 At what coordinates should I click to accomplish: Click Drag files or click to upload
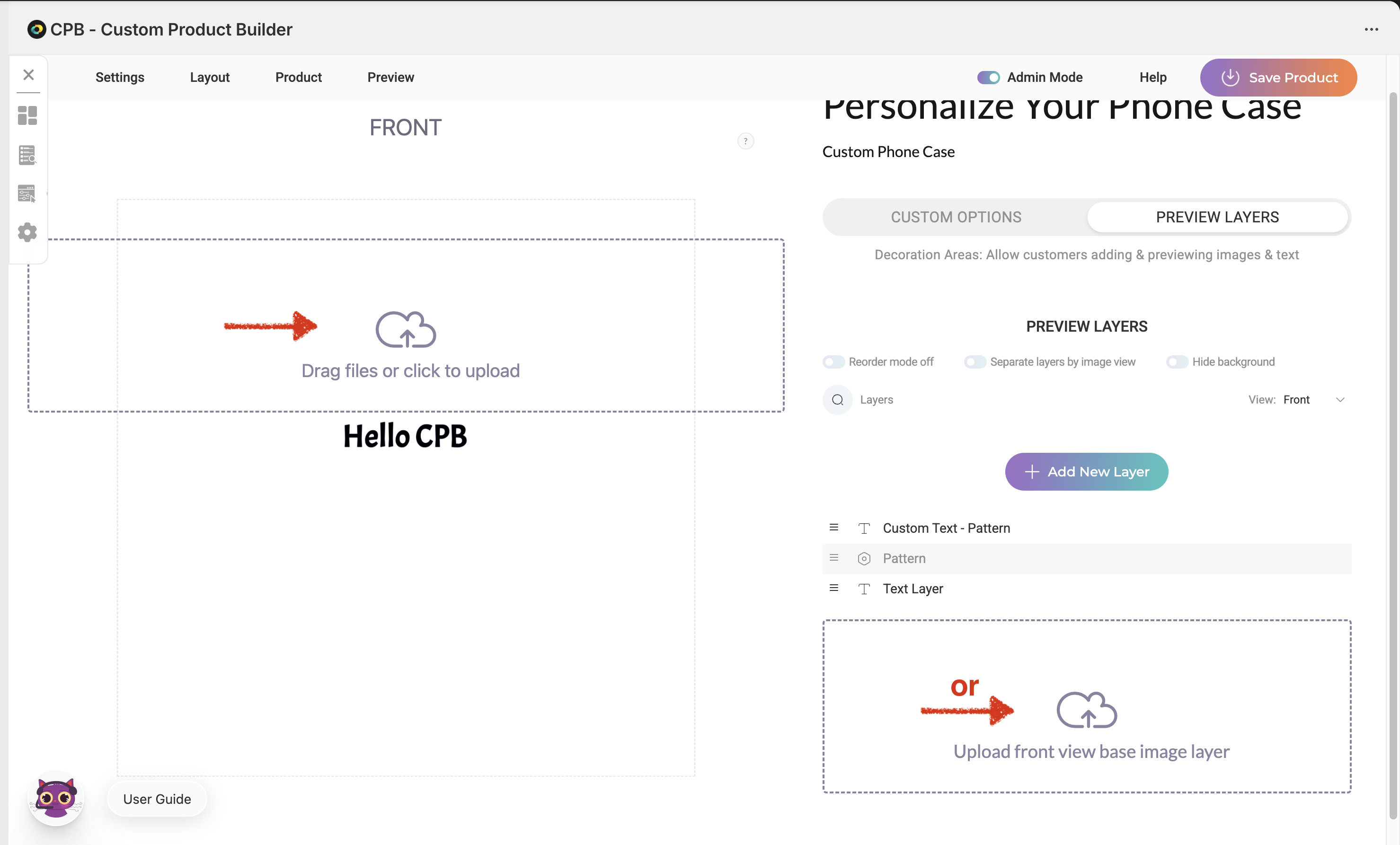click(x=410, y=371)
